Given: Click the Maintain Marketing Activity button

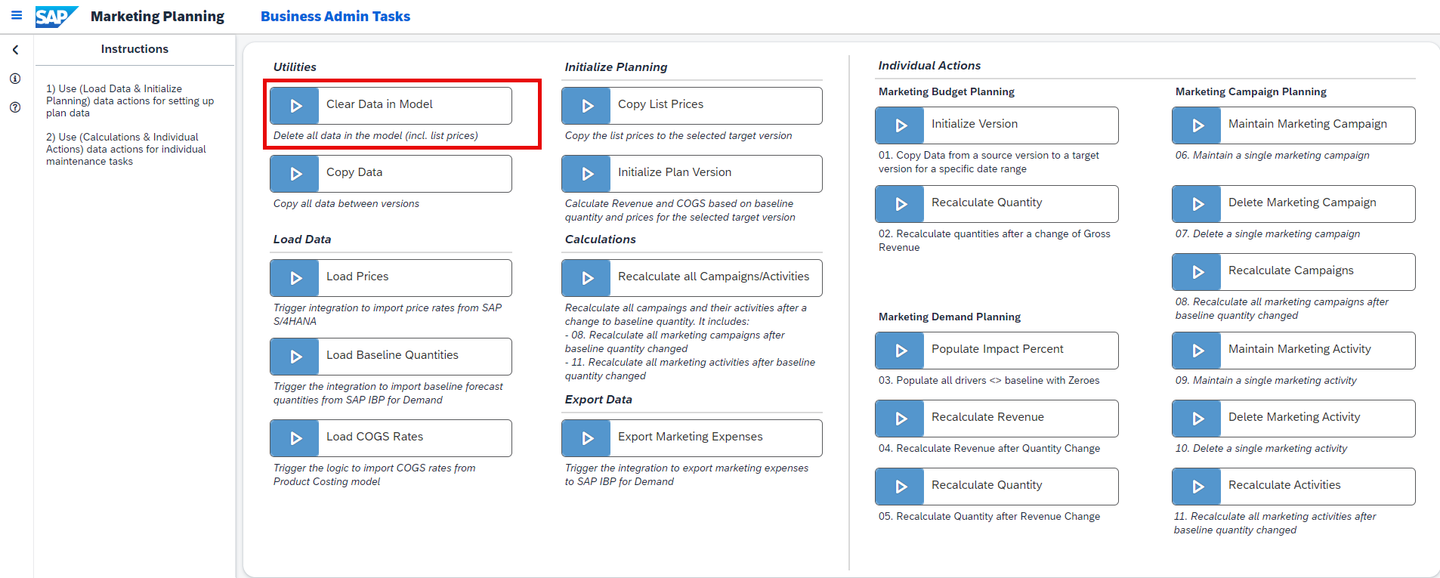Looking at the screenshot, I should point(1294,350).
